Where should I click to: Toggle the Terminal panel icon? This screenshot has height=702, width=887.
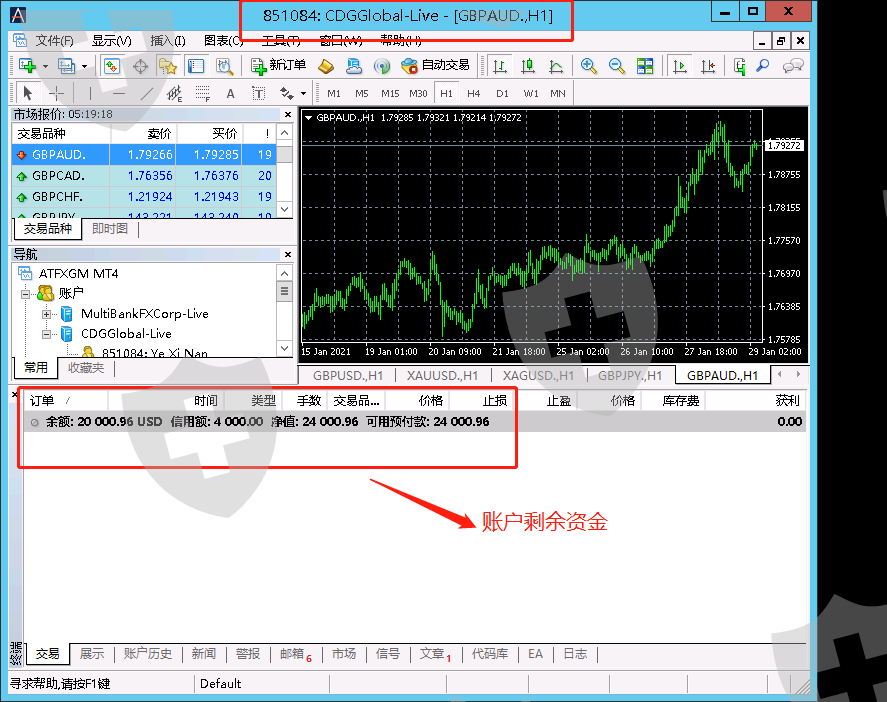(x=196, y=66)
